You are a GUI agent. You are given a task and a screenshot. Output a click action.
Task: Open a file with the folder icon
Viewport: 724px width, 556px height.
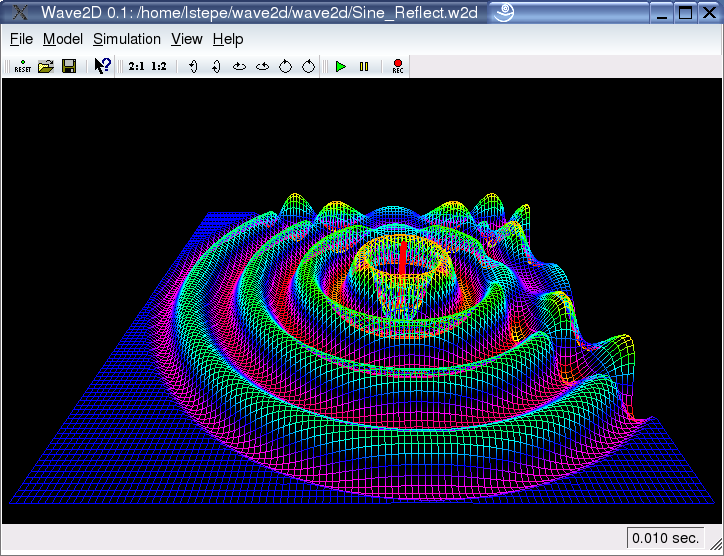click(46, 66)
